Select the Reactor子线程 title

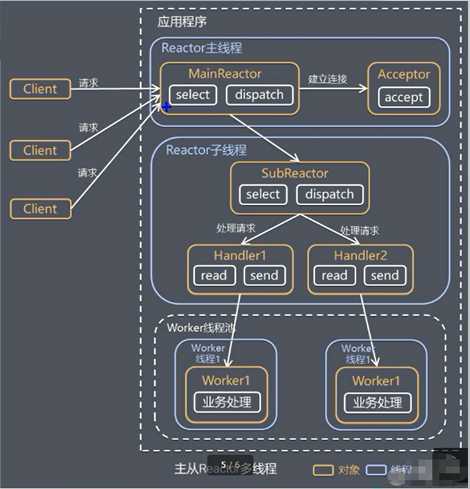206,150
